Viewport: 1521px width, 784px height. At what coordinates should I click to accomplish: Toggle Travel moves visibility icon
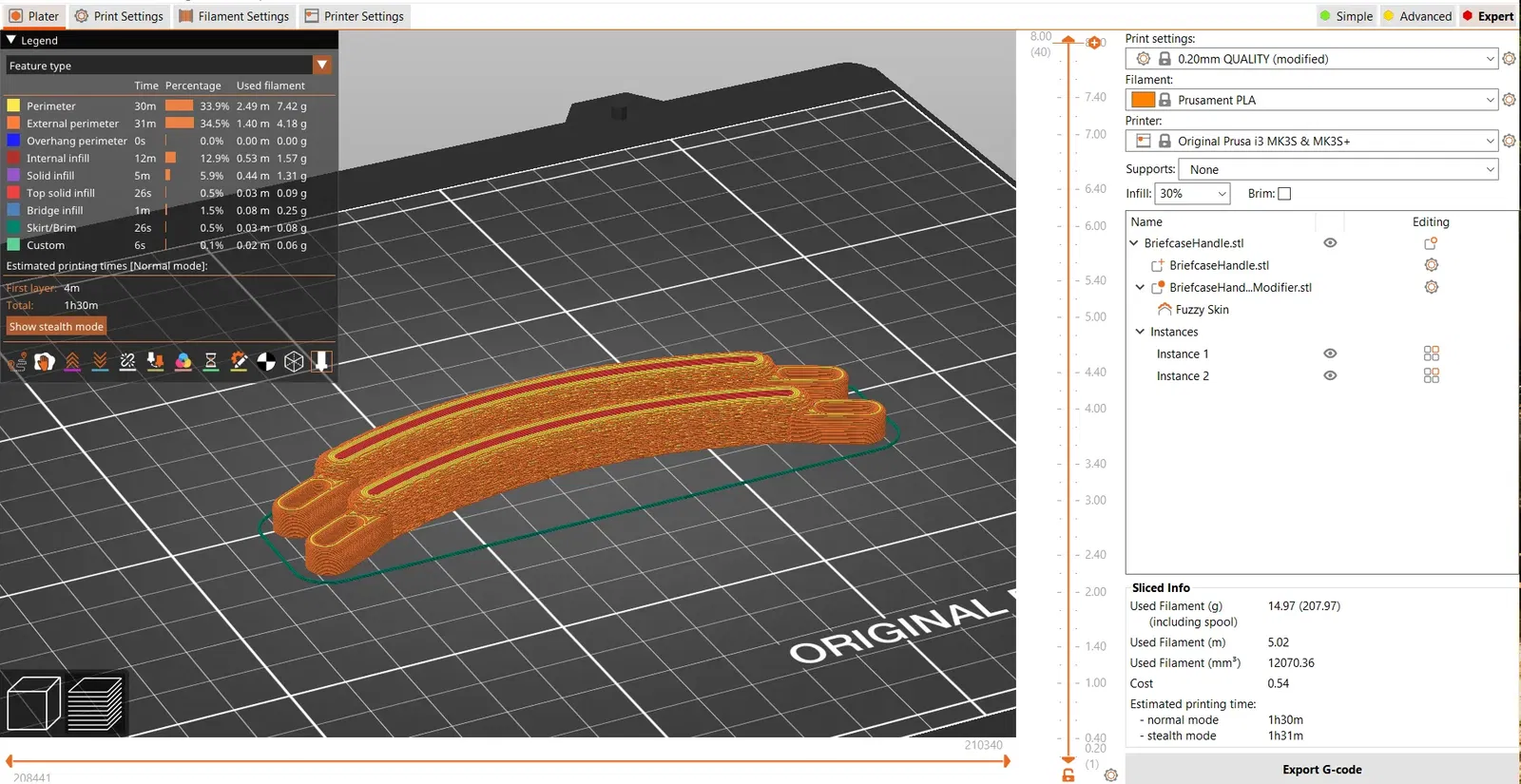17,361
